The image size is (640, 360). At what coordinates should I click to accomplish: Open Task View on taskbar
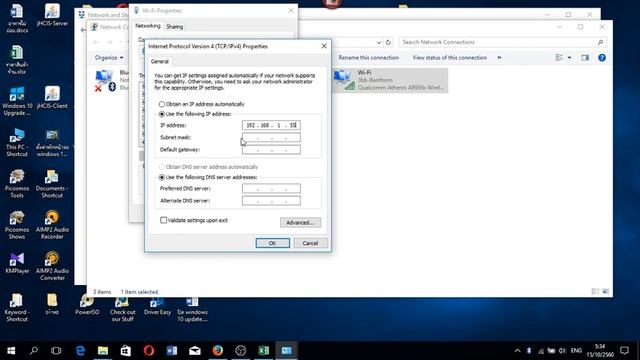pos(56,350)
